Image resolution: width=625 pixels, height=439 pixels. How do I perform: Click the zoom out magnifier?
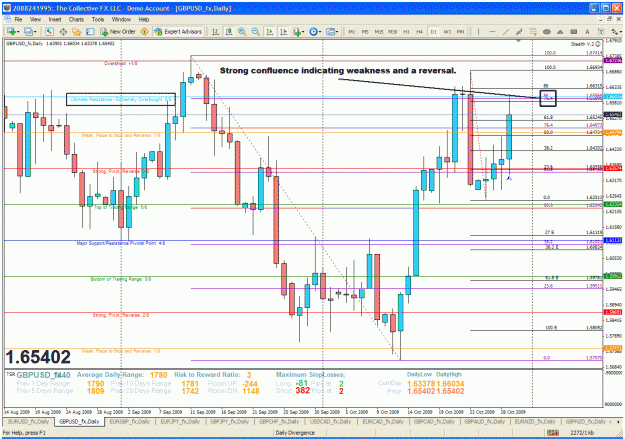256,31
